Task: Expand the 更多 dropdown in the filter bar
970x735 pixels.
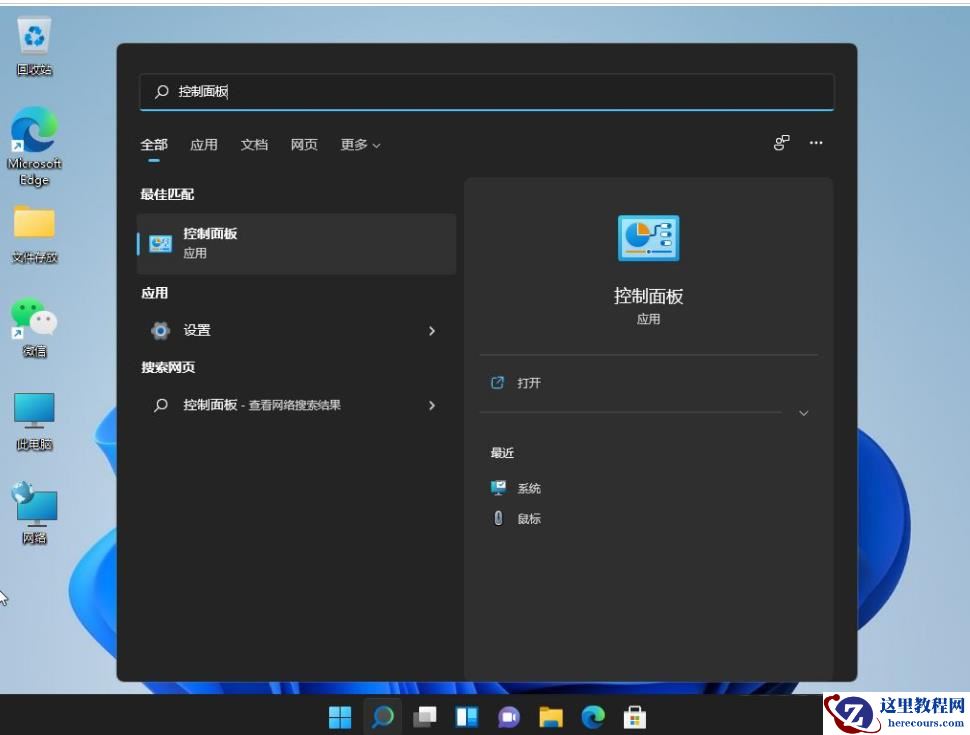Action: click(360, 144)
